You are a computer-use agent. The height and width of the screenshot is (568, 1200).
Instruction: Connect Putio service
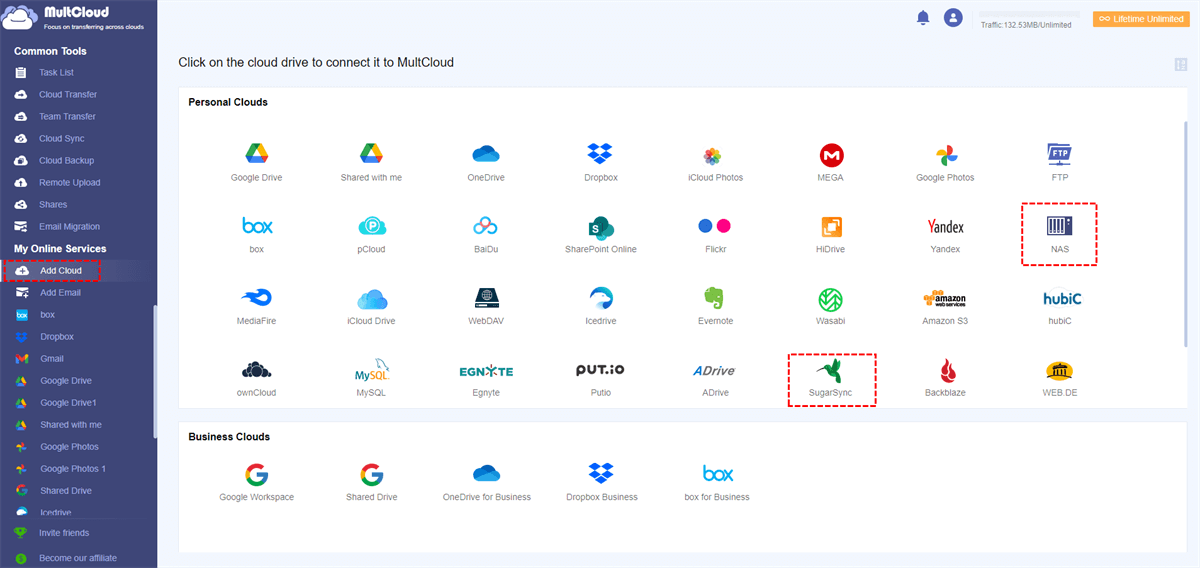[600, 370]
